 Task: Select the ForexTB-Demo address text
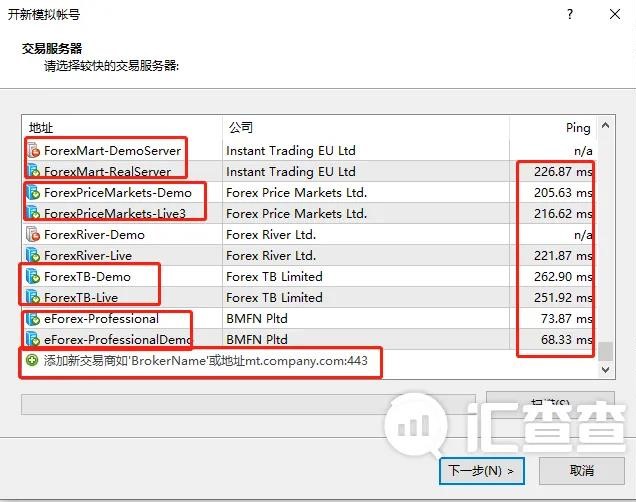87,277
